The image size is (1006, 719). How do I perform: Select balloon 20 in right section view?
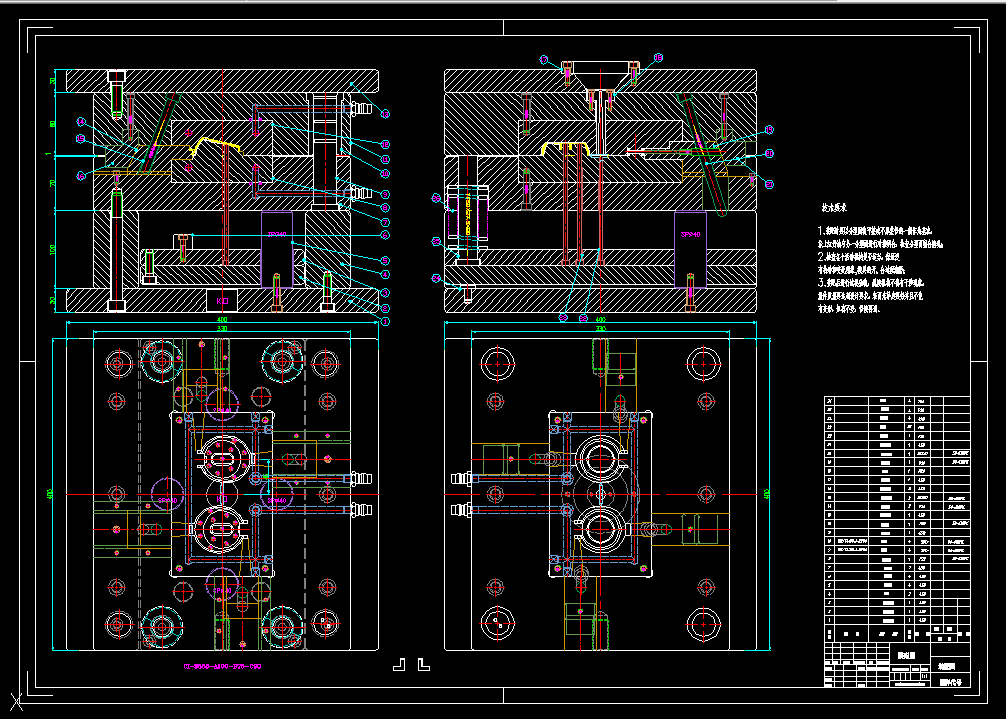click(x=769, y=153)
